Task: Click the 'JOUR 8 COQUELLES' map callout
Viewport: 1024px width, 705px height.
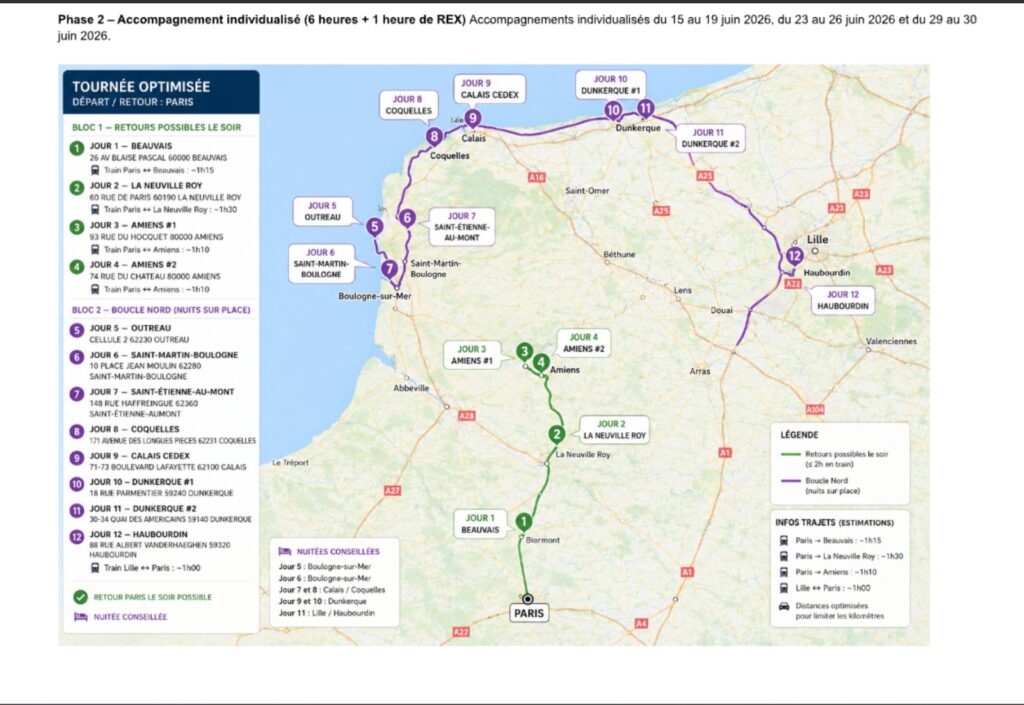Action: 408,105
